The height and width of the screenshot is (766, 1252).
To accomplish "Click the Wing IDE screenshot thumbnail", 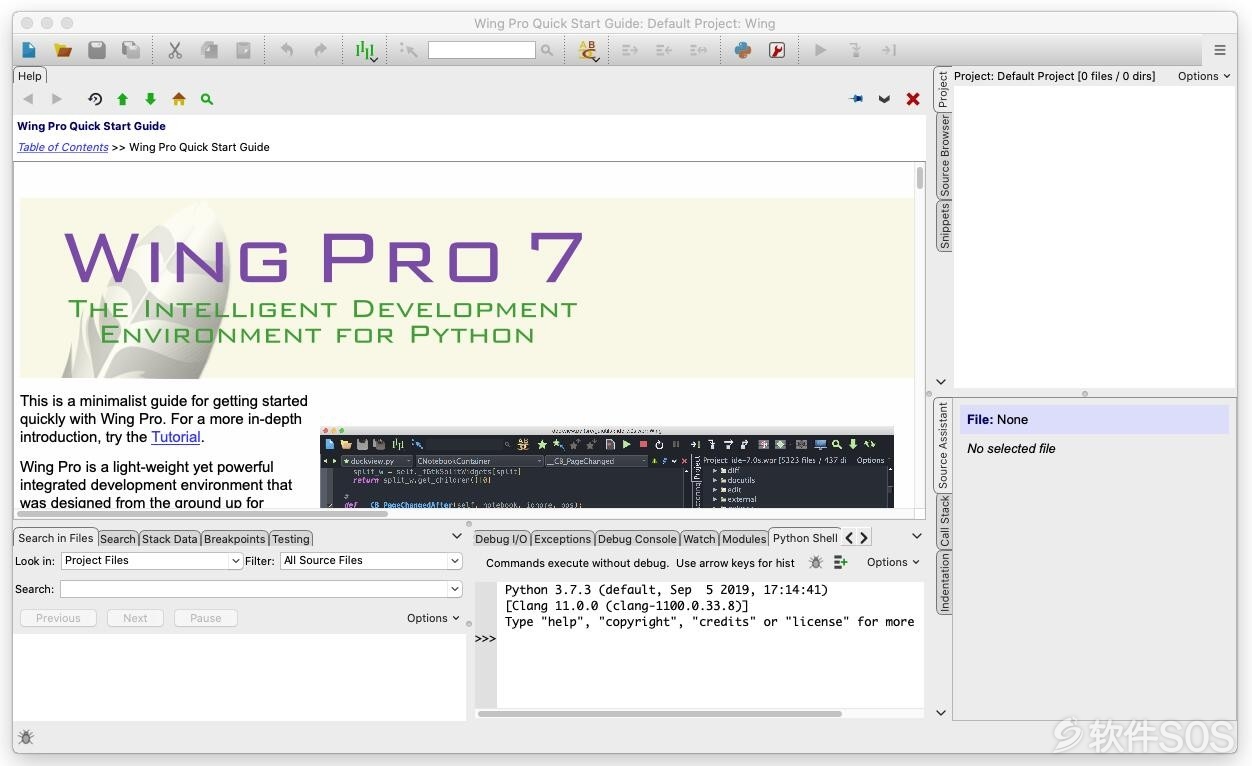I will (607, 468).
